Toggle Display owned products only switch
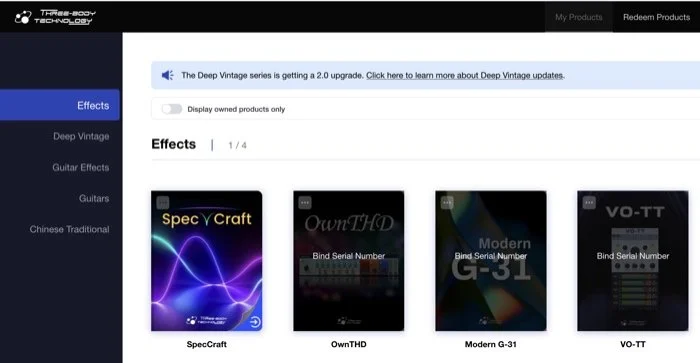This screenshot has height=363, width=700. coord(172,109)
